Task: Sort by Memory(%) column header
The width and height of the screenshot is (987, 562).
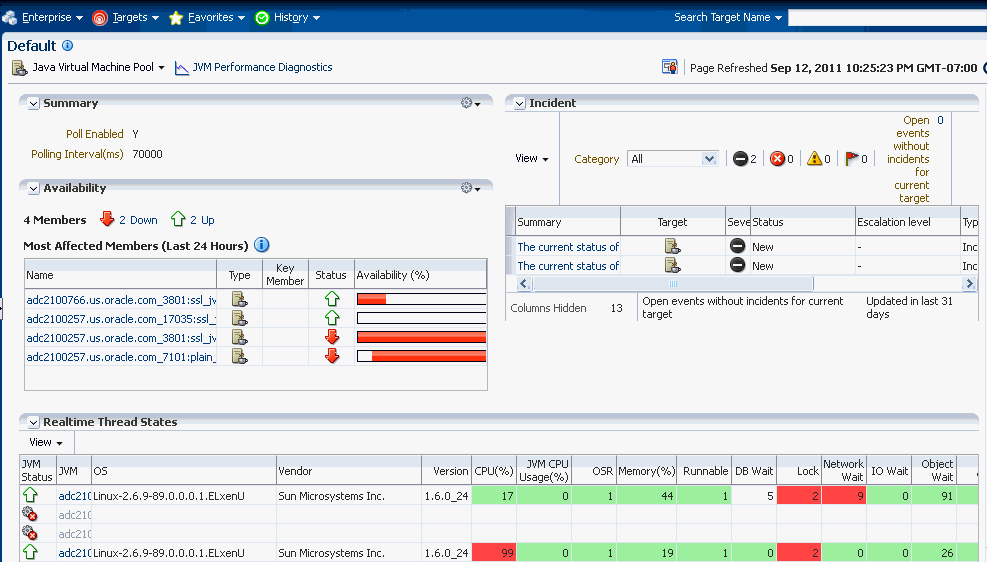Action: pyautogui.click(x=646, y=471)
